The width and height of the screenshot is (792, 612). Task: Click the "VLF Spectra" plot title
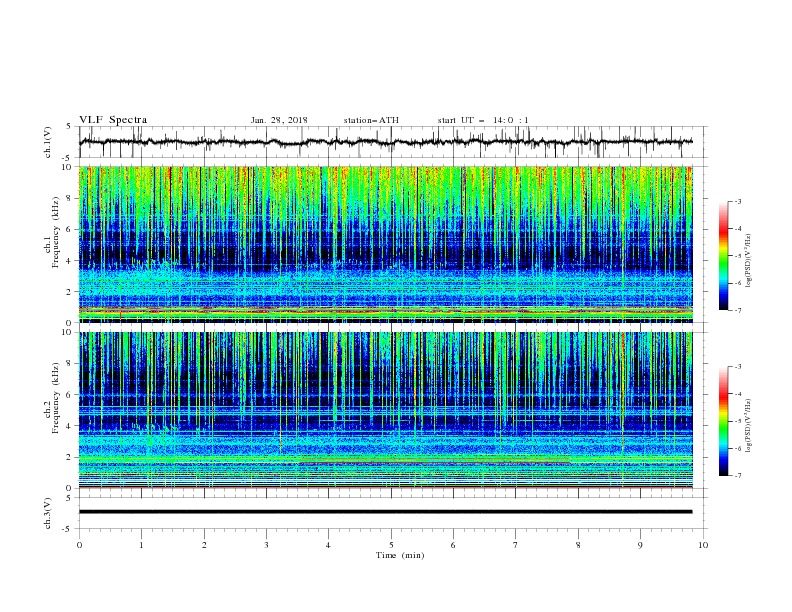pyautogui.click(x=113, y=120)
